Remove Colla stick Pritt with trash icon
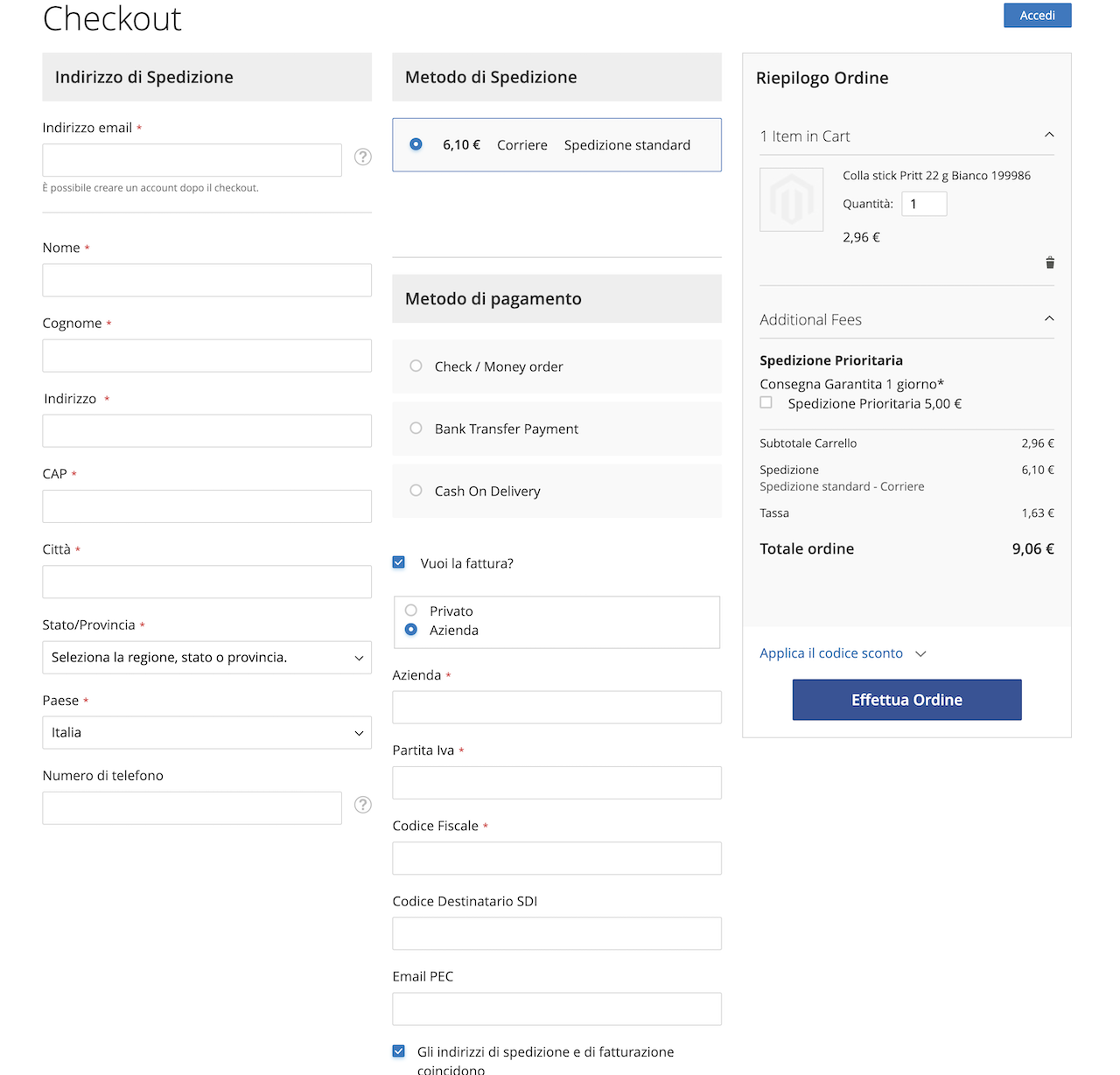The image size is (1120, 1075). pos(1050,262)
